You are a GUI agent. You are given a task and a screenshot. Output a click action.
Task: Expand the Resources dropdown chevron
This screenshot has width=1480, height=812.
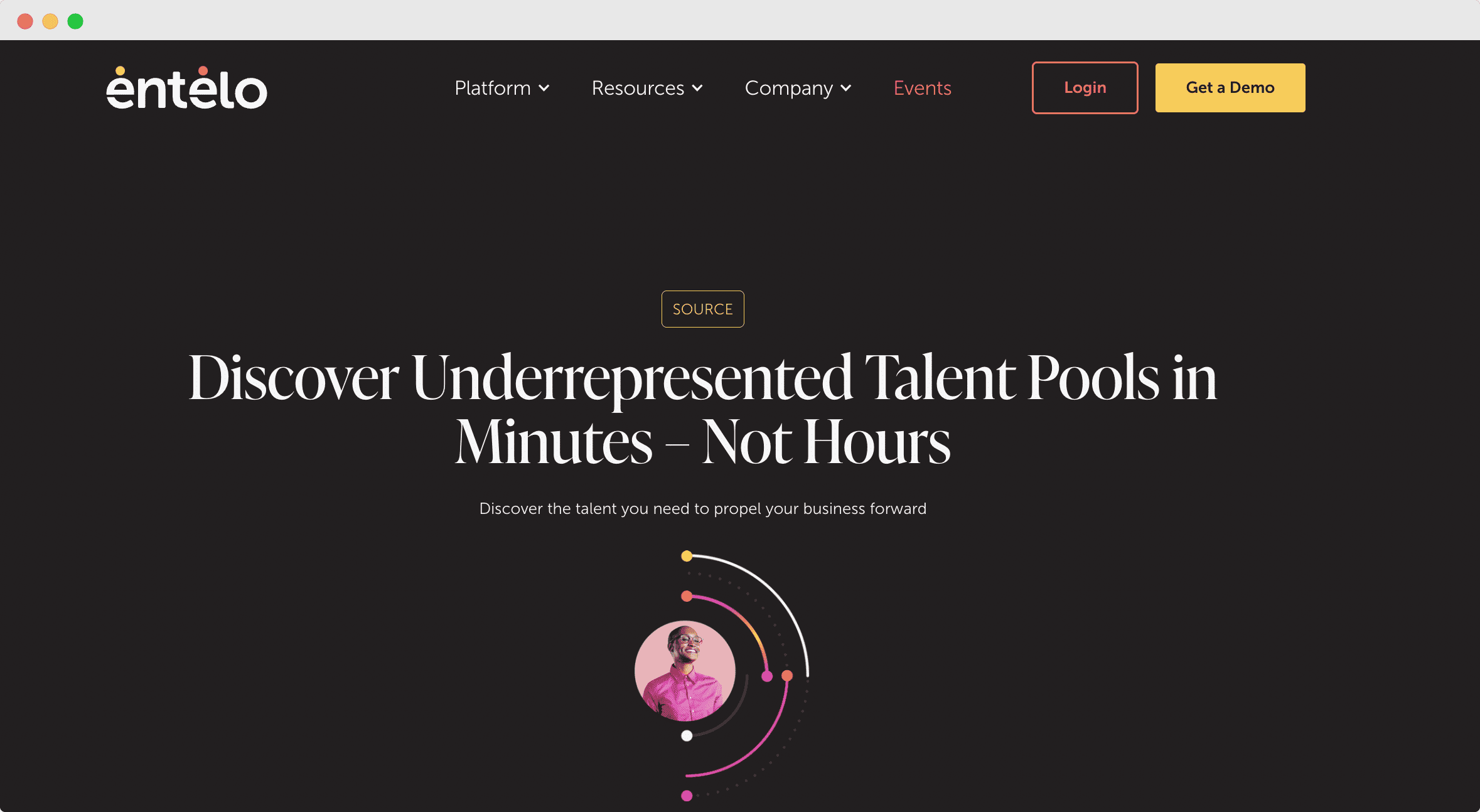(x=697, y=88)
